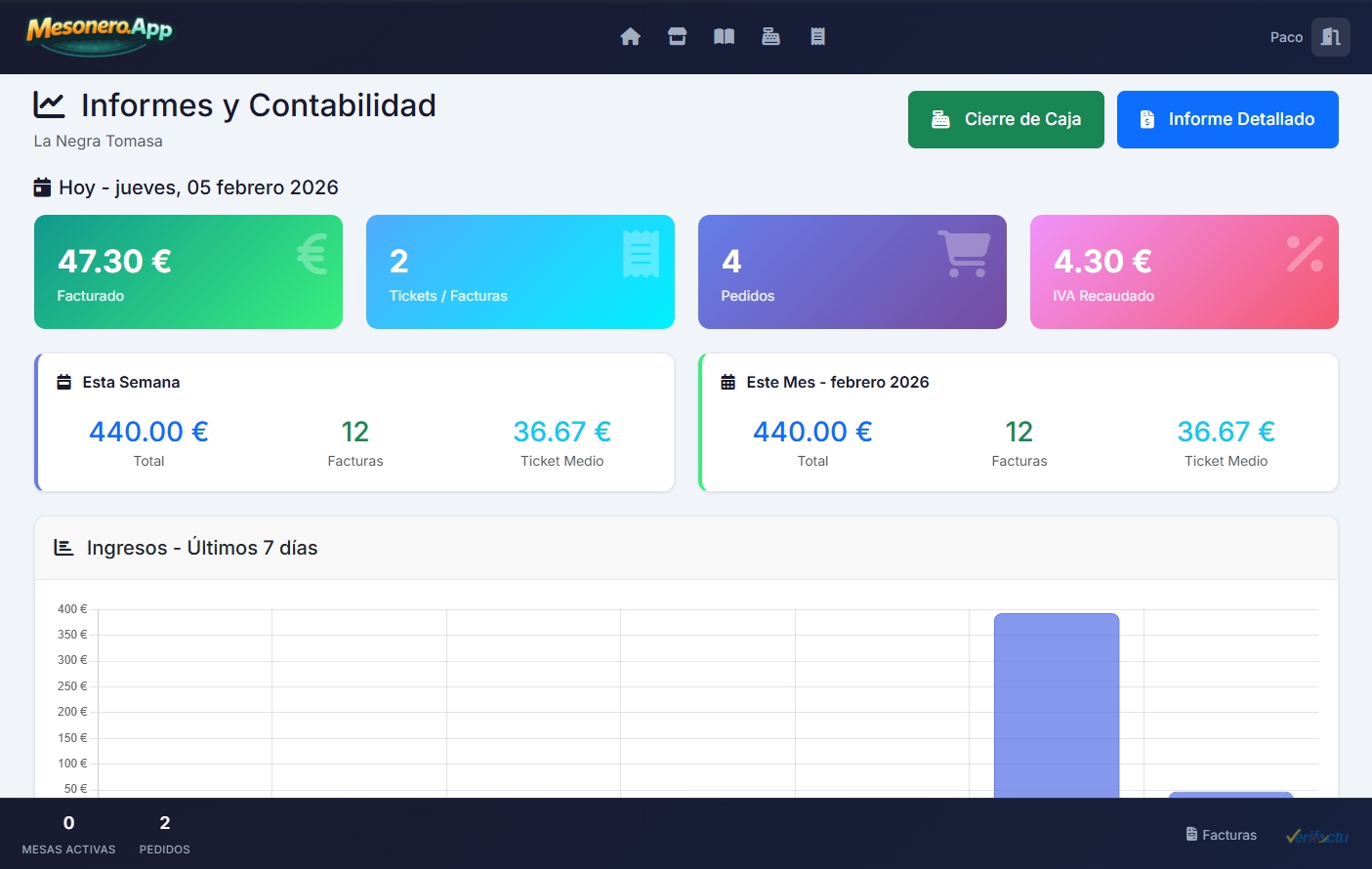Click the Mesonero.App logo
The width and height of the screenshot is (1372, 869).
click(96, 34)
